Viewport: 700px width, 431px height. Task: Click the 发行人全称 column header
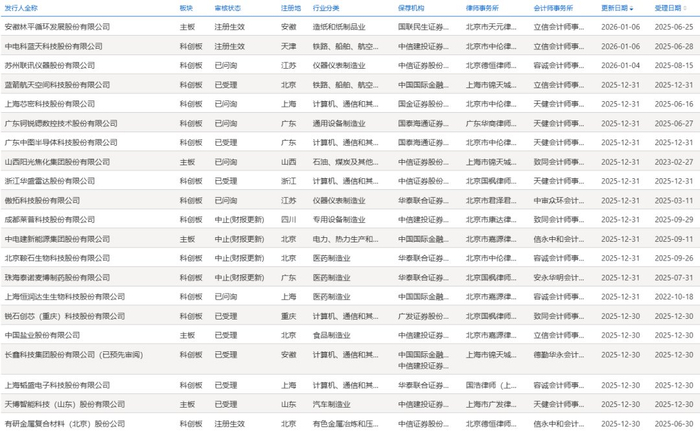tap(21, 8)
